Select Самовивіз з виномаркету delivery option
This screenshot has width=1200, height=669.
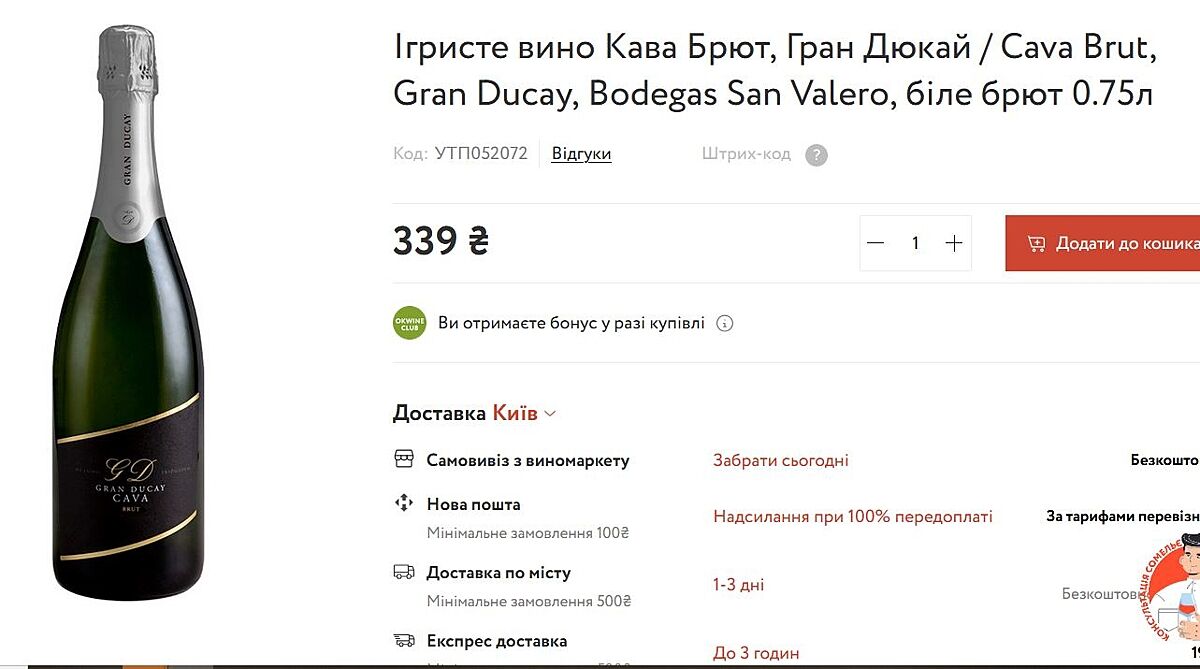click(528, 461)
